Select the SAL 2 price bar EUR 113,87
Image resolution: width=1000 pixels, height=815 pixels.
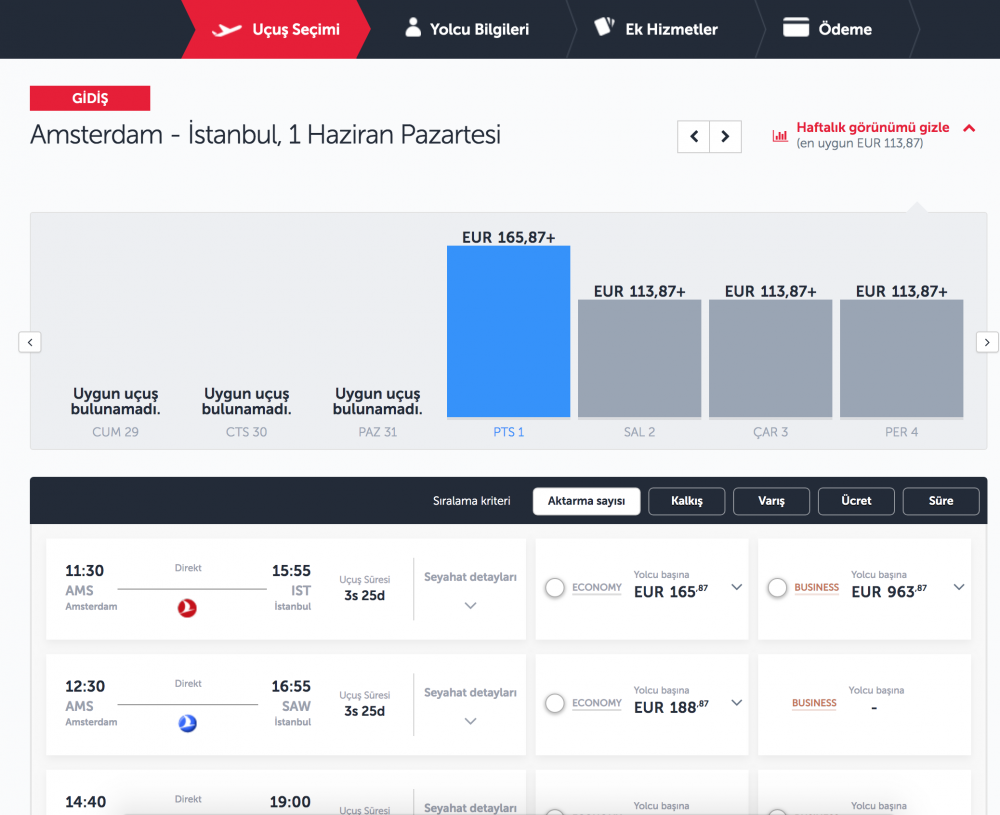(x=639, y=358)
